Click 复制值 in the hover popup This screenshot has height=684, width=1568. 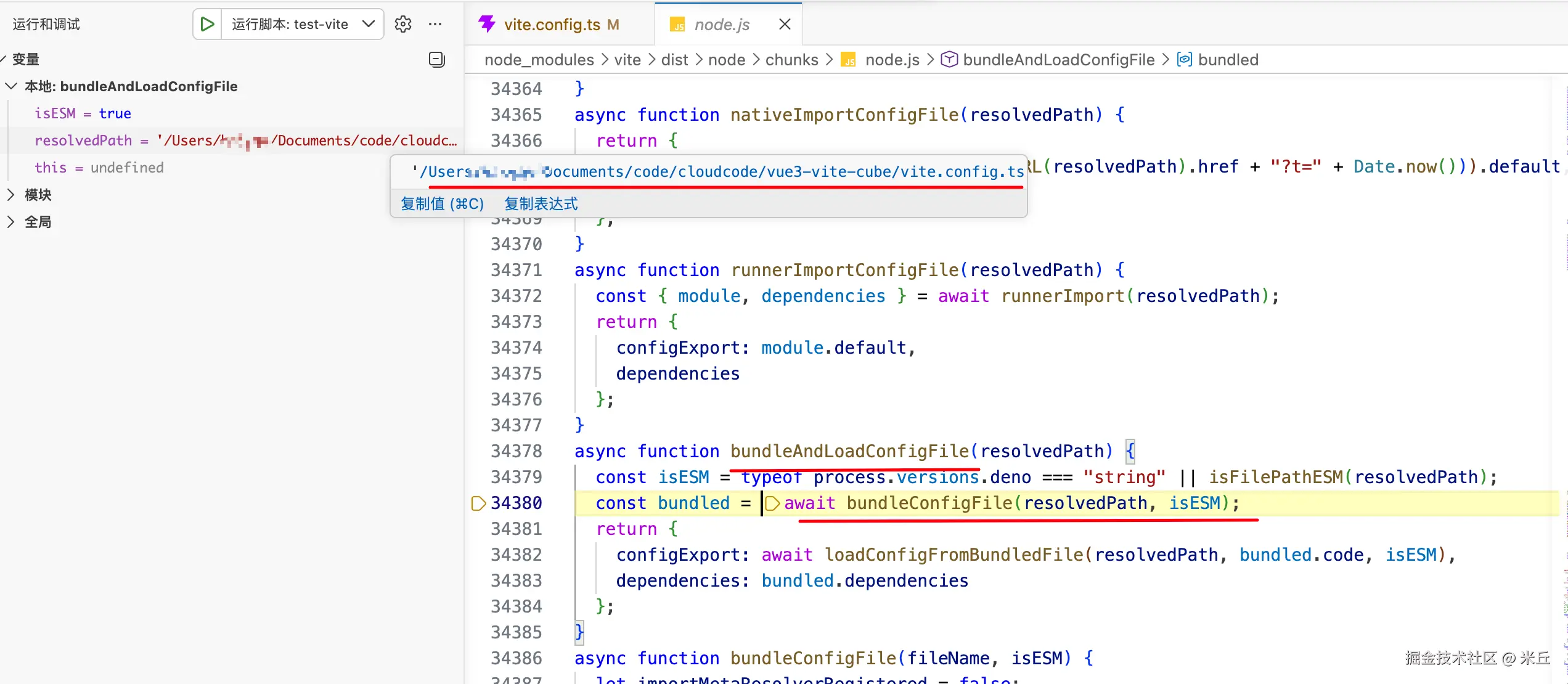tap(442, 204)
